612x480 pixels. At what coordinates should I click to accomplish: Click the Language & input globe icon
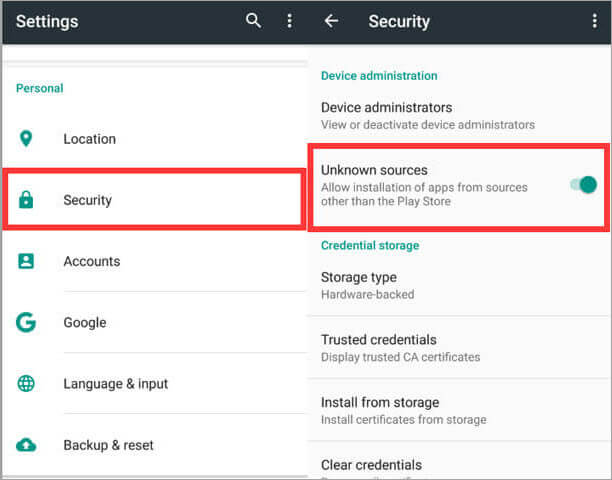(26, 384)
